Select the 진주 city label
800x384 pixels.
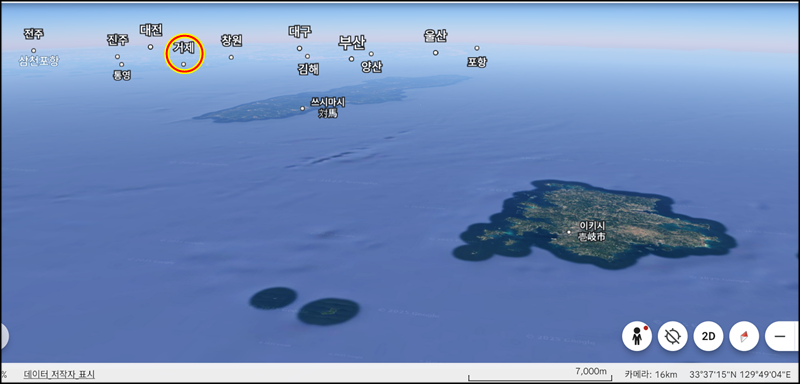(117, 40)
